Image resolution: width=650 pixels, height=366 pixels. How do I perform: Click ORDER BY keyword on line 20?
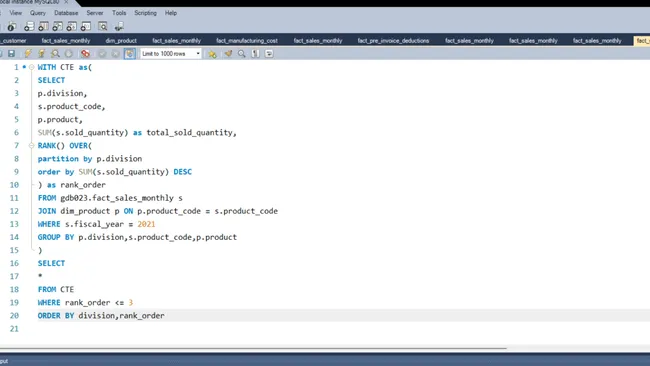(x=56, y=315)
